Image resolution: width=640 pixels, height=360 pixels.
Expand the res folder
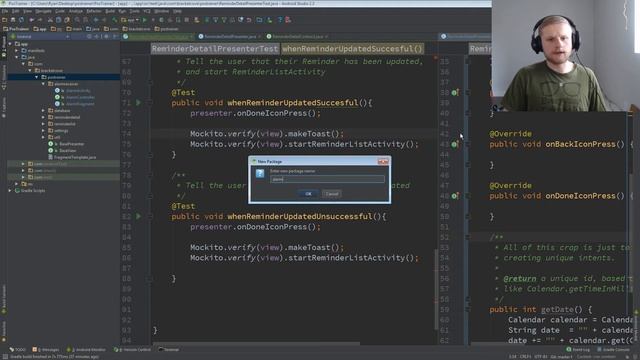[17, 184]
